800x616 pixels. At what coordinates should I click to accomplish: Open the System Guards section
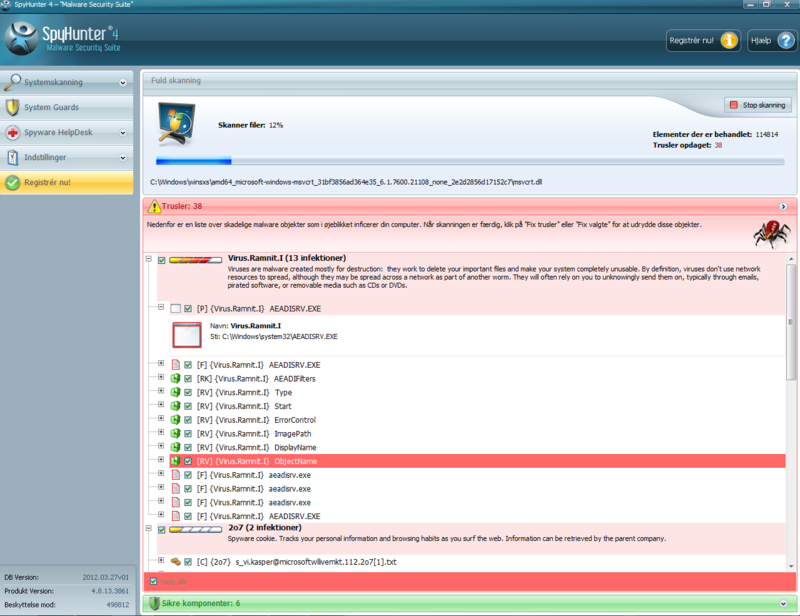[x=66, y=107]
